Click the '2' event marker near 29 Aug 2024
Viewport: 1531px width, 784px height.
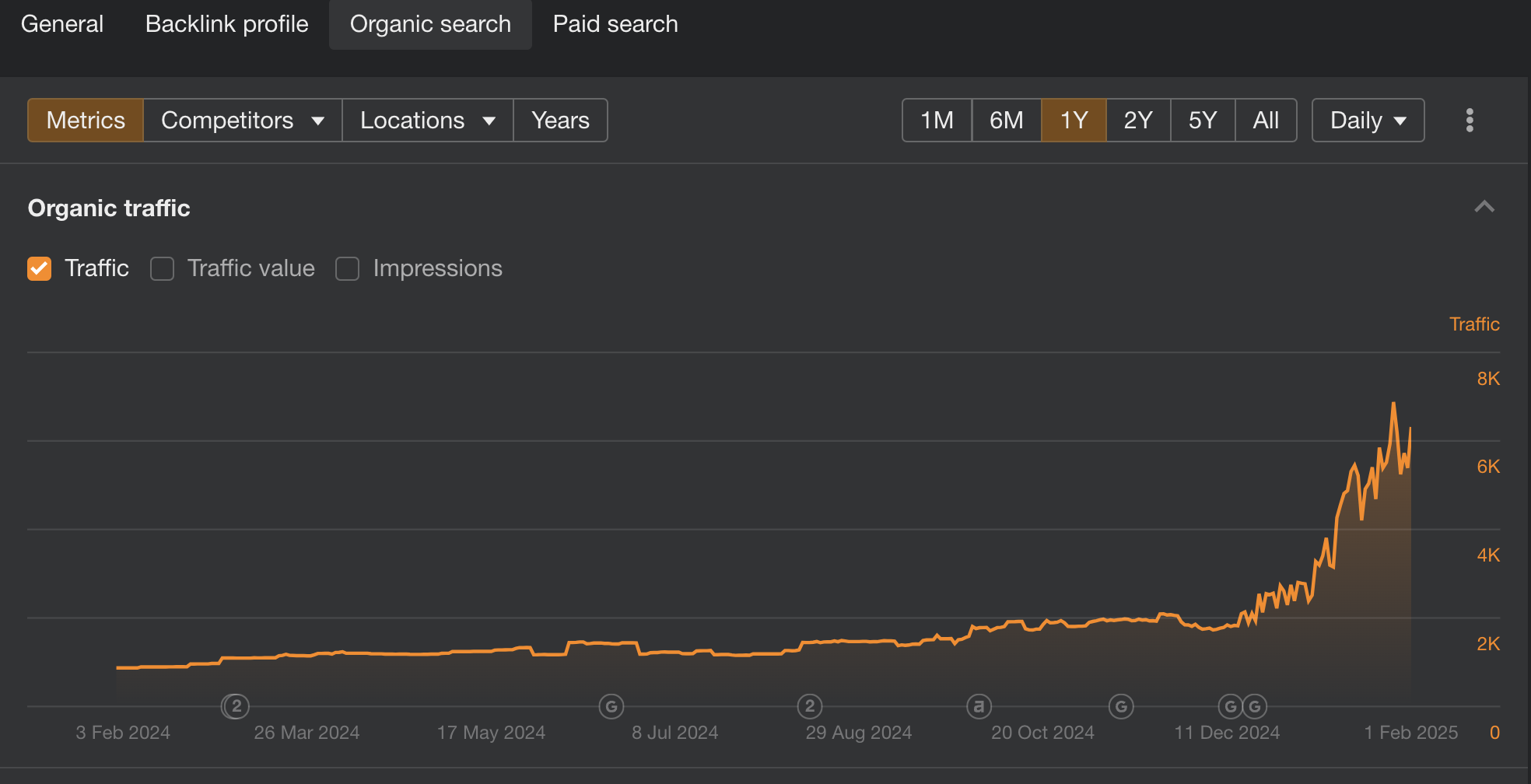coord(810,706)
